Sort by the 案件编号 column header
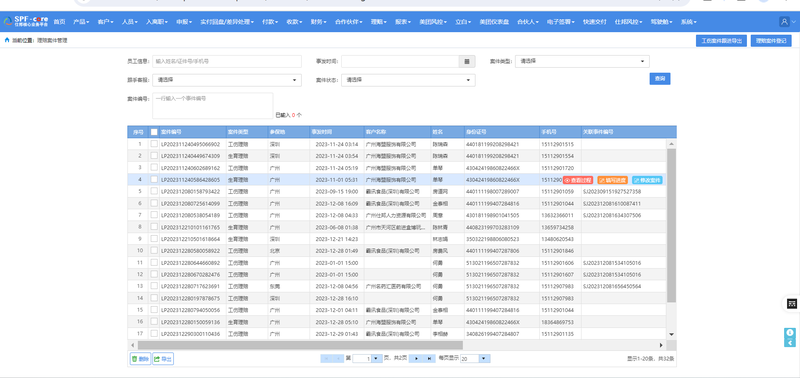The width and height of the screenshot is (800, 378). (192, 132)
